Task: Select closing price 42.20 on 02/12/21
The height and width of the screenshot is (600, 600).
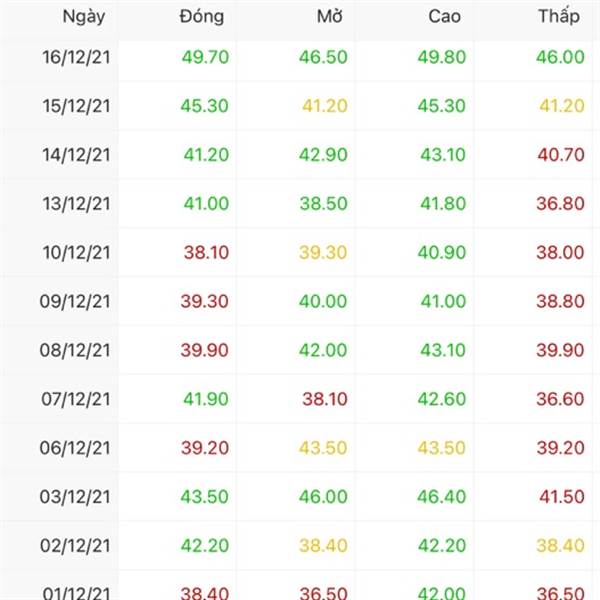Action: [x=205, y=546]
